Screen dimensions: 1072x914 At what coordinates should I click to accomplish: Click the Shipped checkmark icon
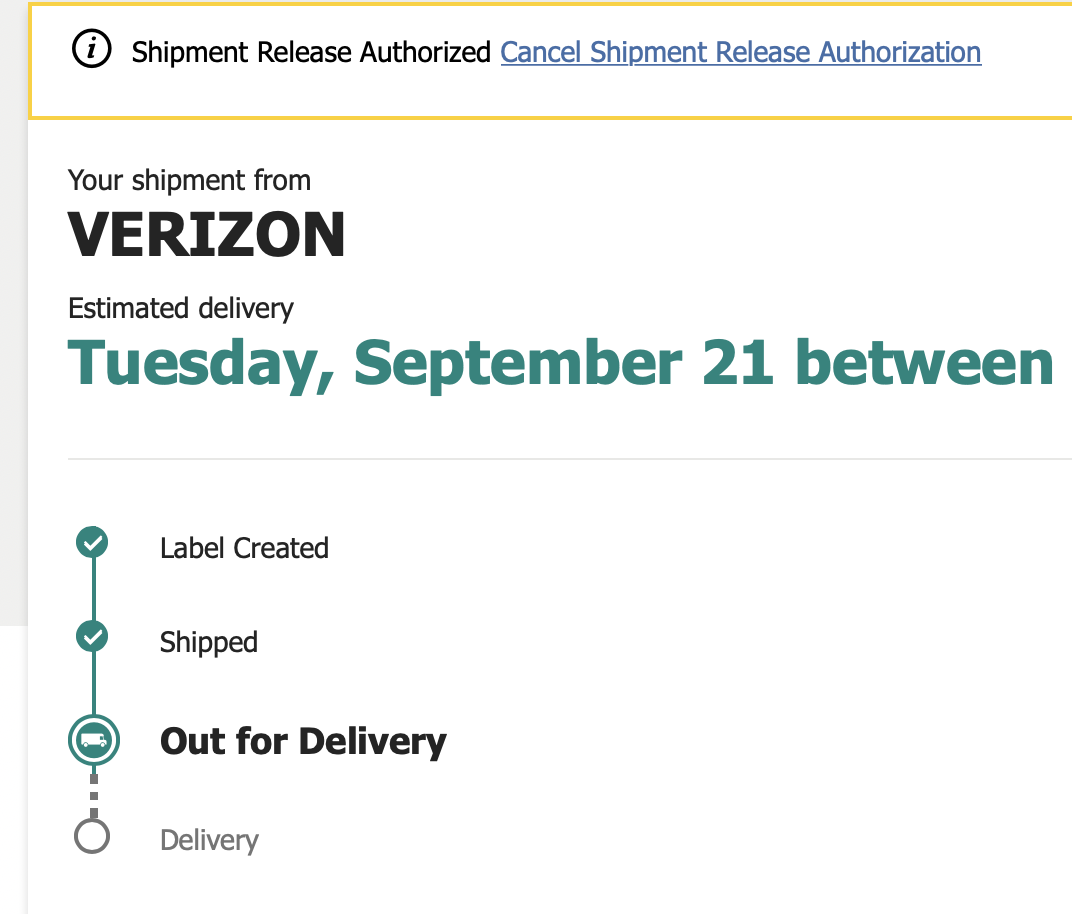(x=93, y=636)
